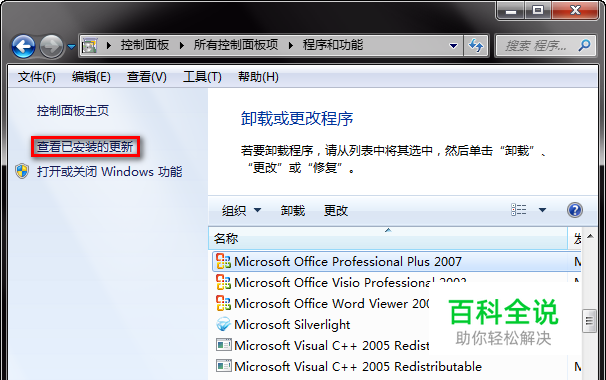This screenshot has width=606, height=380.
Task: Open the 帮助(H) menu
Action: [x=258, y=77]
